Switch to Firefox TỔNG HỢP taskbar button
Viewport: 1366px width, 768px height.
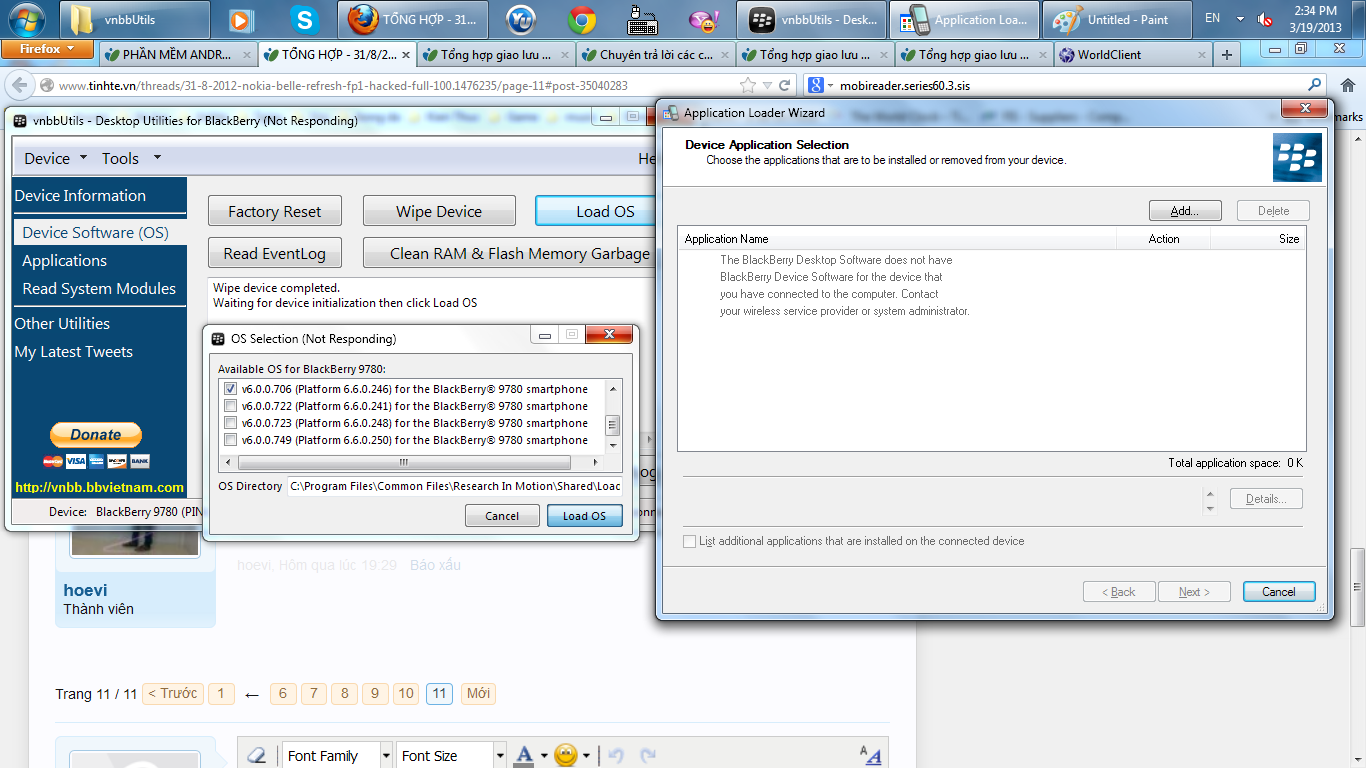click(x=413, y=19)
